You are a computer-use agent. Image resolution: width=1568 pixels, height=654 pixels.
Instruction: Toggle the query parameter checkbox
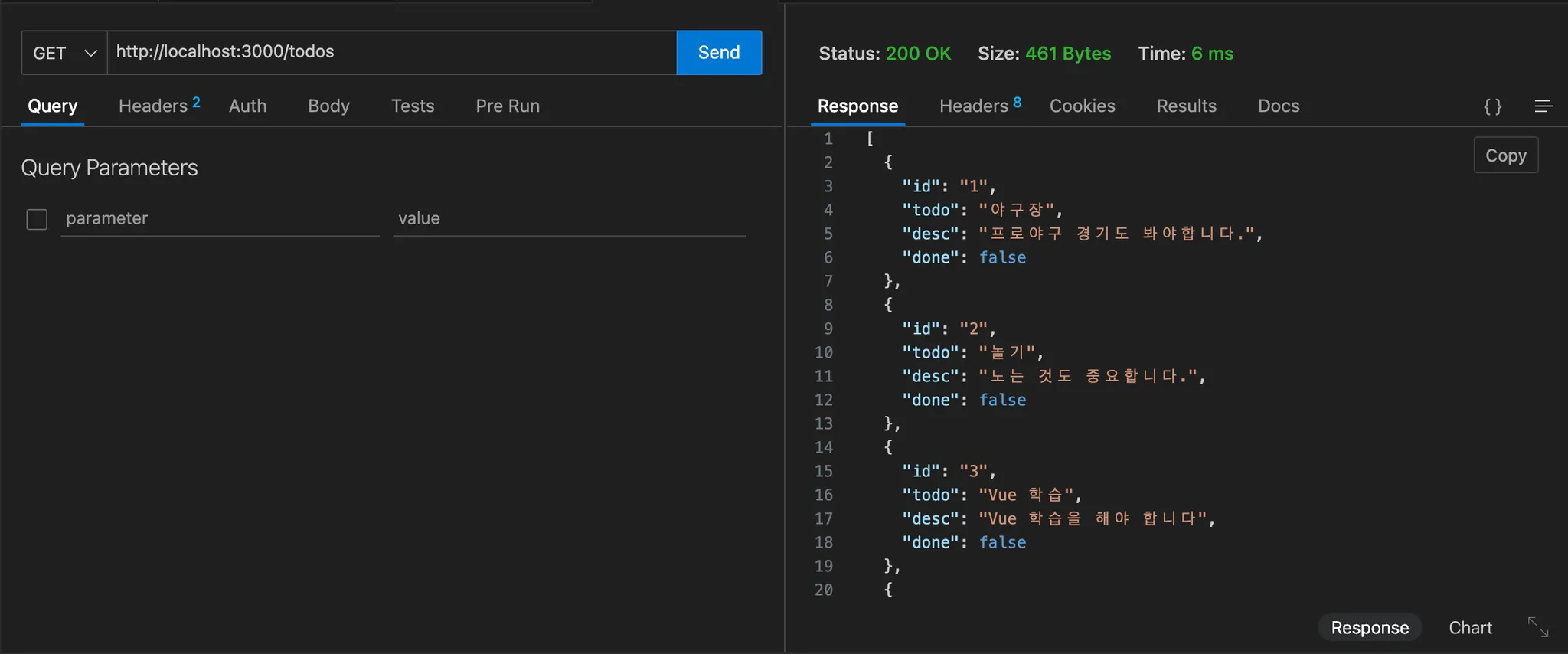coord(37,220)
